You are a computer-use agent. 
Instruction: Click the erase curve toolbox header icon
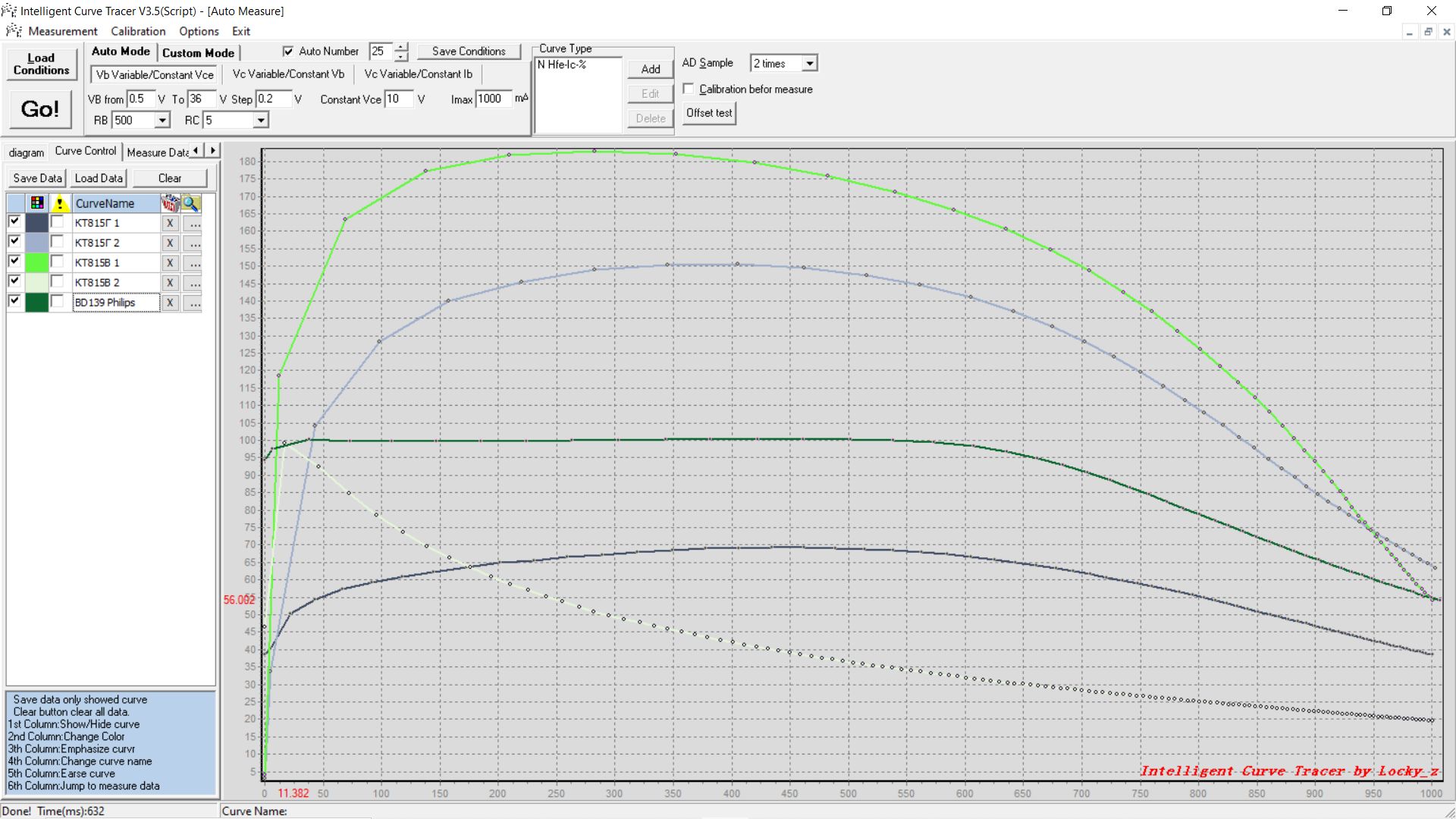(x=170, y=203)
